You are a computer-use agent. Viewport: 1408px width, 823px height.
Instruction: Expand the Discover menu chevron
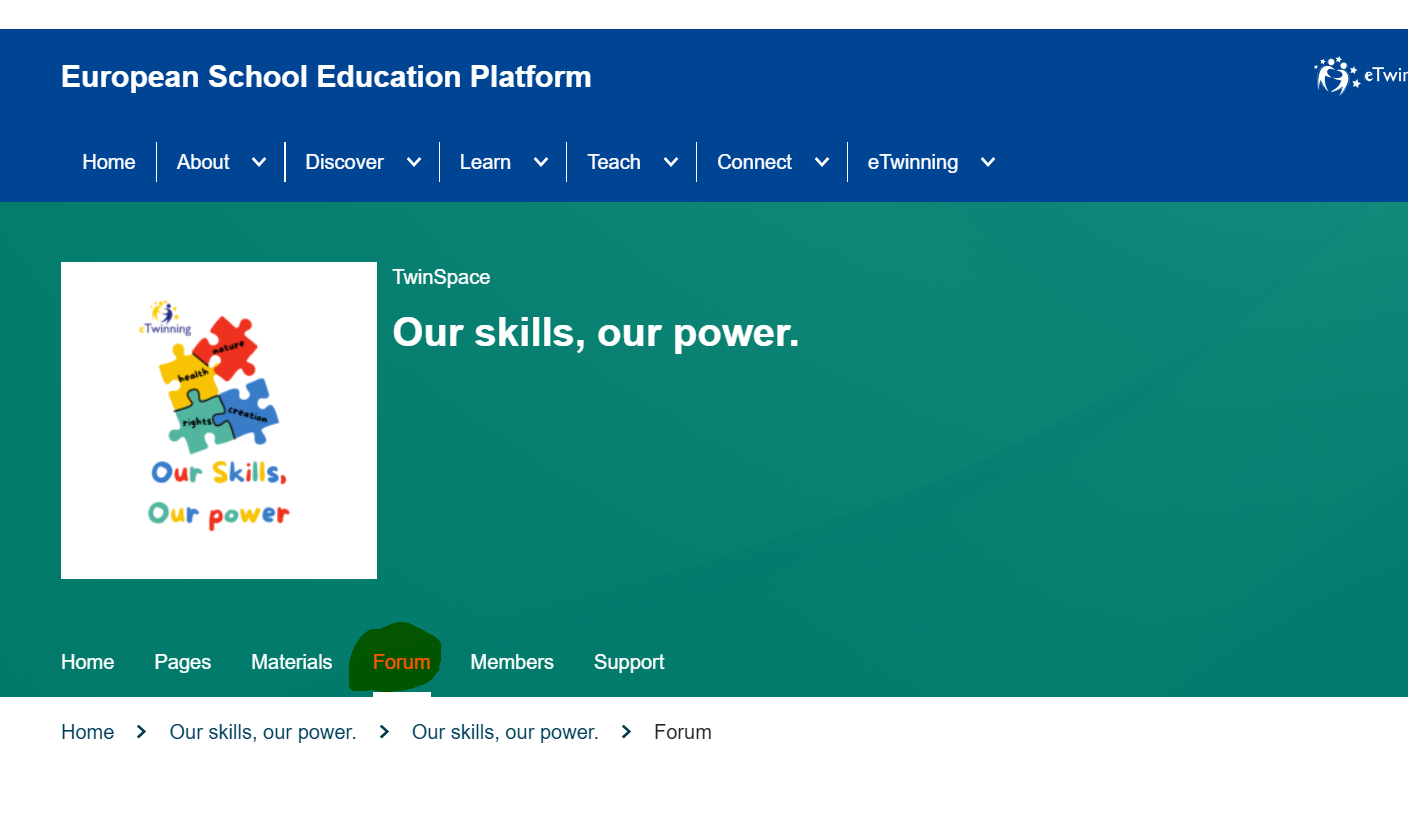[x=414, y=162]
